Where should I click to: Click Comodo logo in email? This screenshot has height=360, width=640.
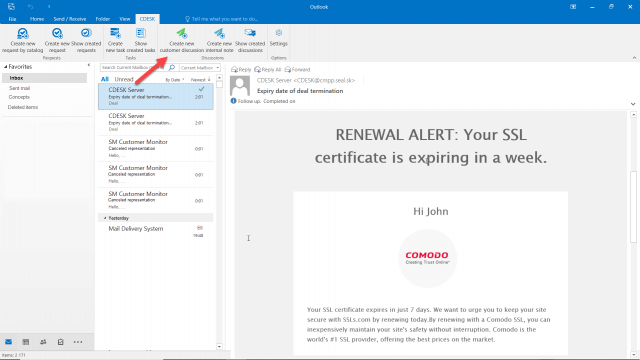click(x=427, y=258)
